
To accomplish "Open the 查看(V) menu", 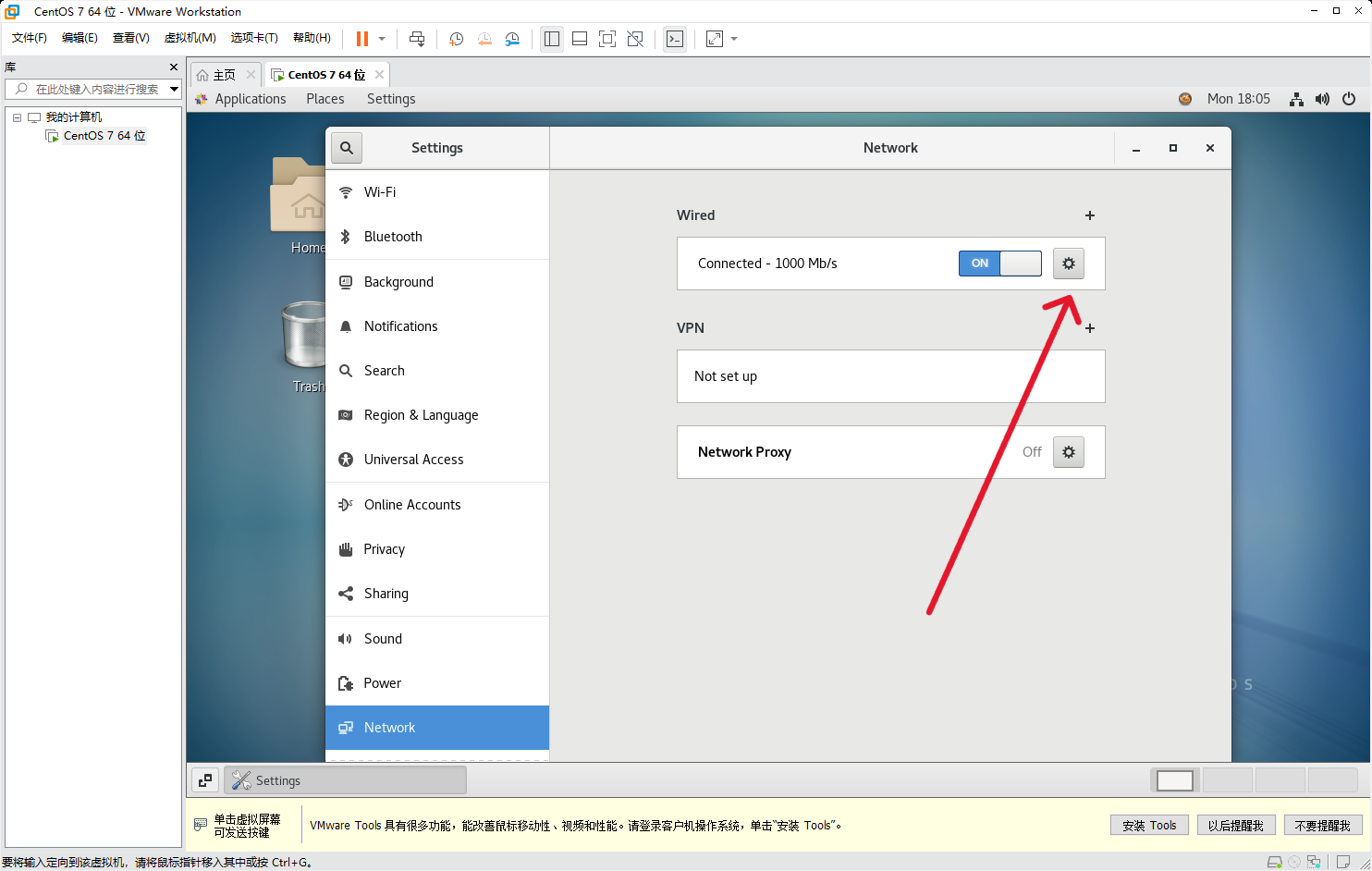I will pos(130,38).
